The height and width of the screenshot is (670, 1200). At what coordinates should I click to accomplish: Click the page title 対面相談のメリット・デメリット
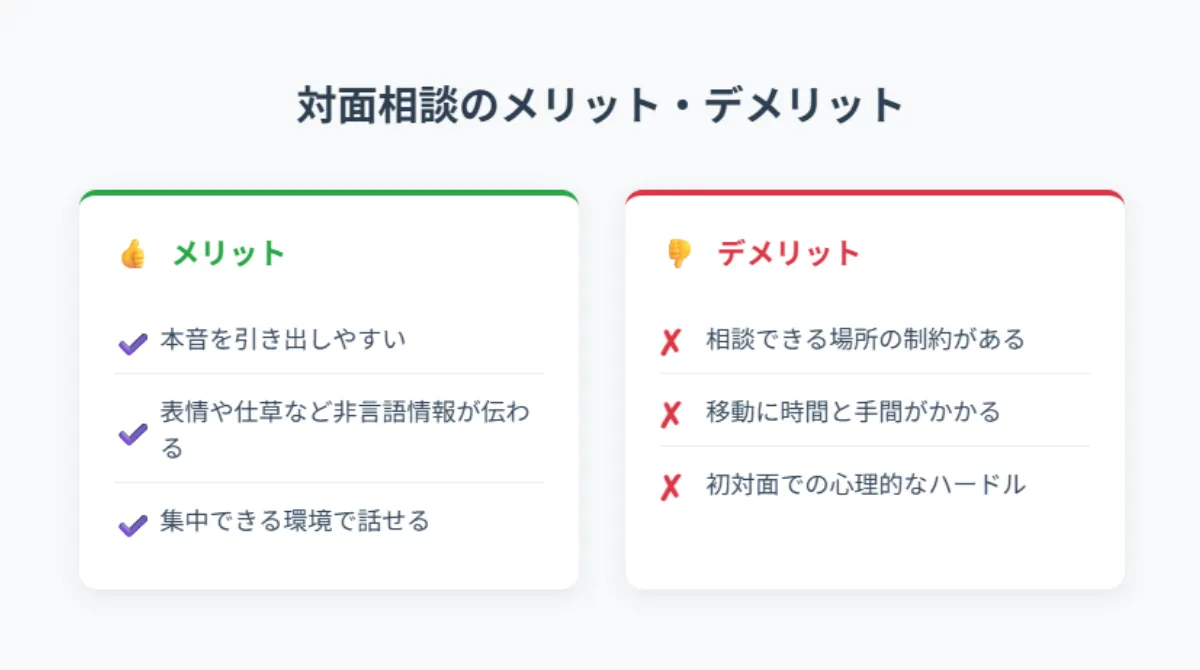[600, 106]
